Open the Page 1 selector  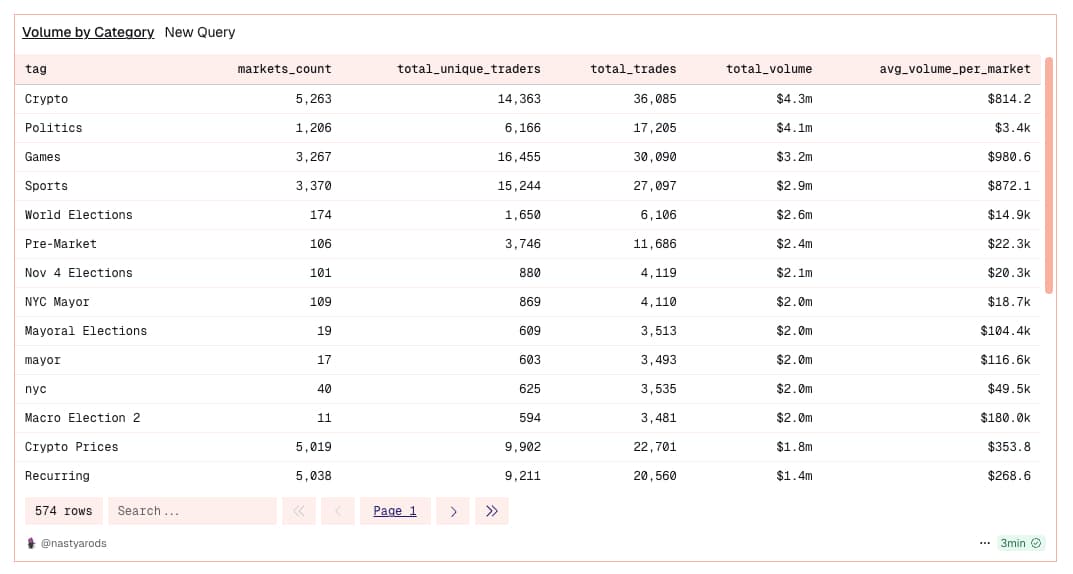(395, 511)
